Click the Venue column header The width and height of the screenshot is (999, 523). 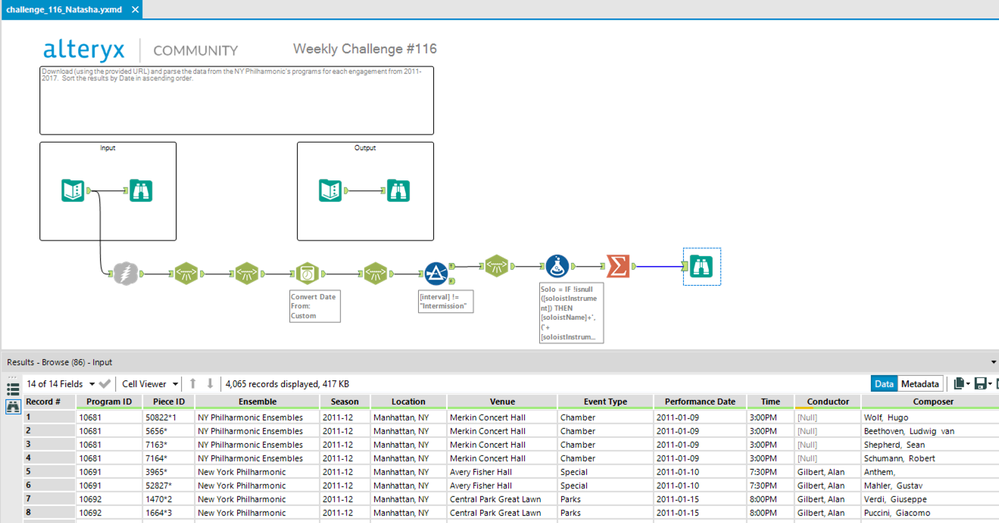click(x=502, y=401)
